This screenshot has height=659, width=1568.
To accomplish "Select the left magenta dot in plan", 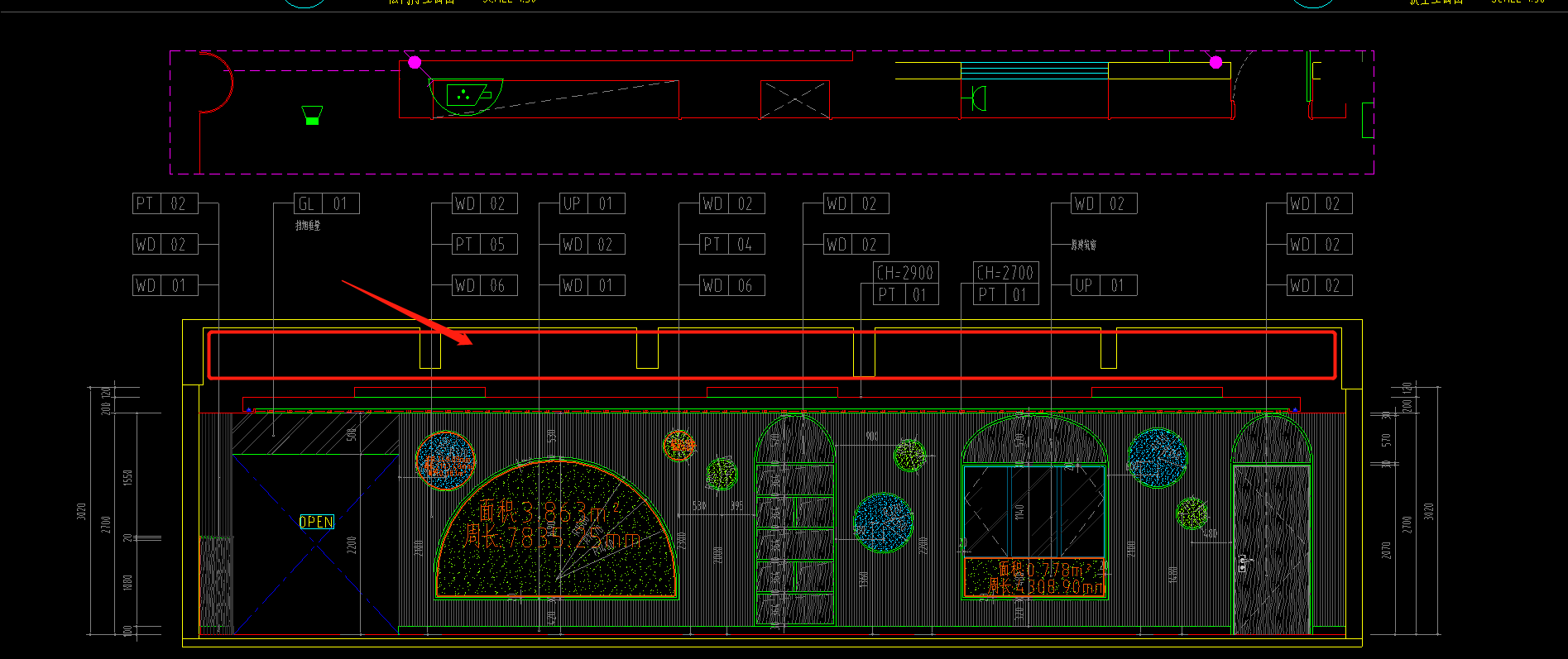I will click(415, 62).
